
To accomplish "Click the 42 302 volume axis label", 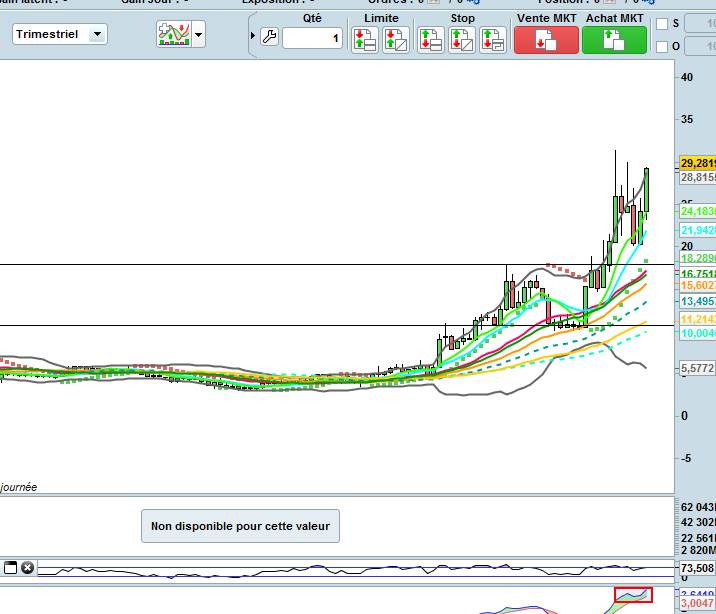I will [698, 522].
